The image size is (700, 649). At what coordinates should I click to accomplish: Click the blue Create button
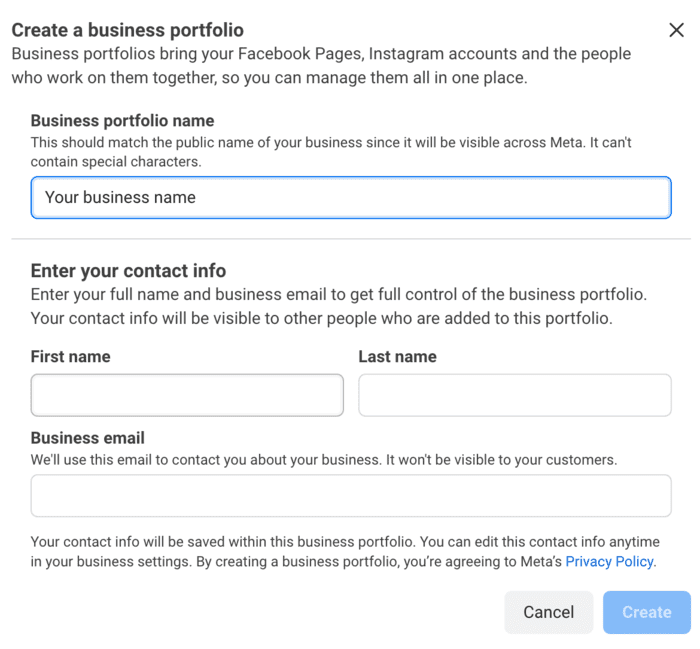pyautogui.click(x=646, y=612)
